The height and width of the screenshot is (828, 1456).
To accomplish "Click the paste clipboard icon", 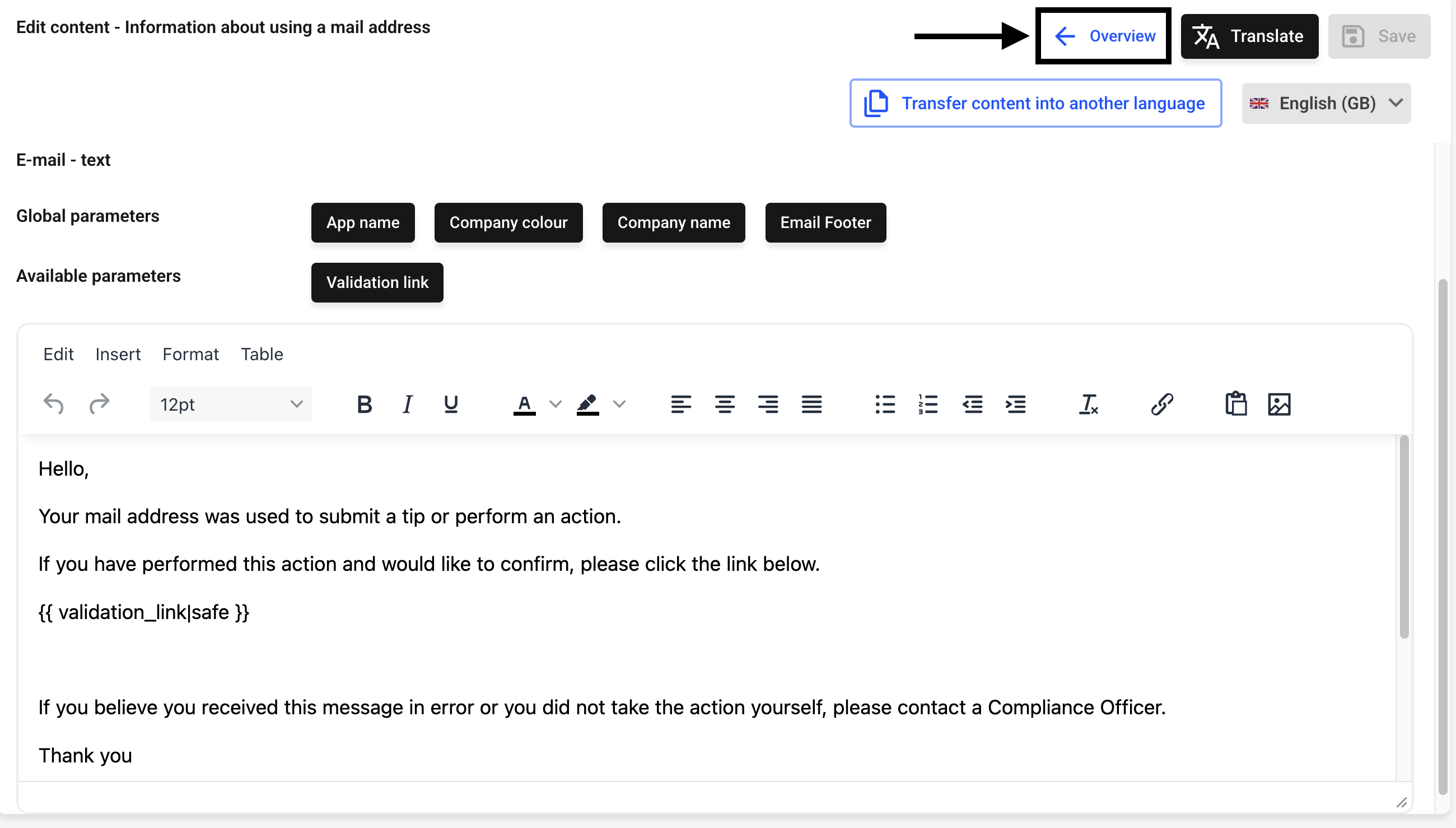I will coord(1235,404).
